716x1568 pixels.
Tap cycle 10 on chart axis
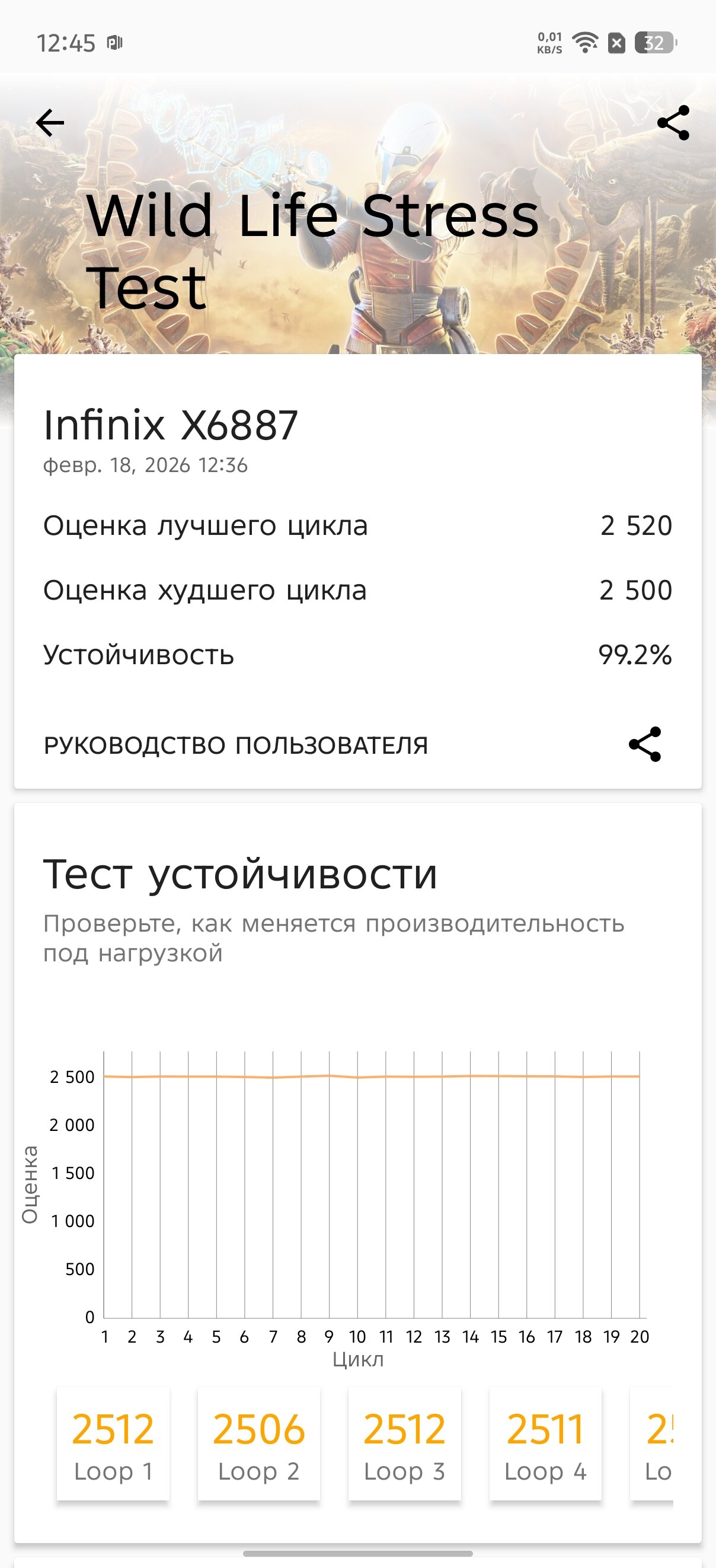click(357, 1337)
